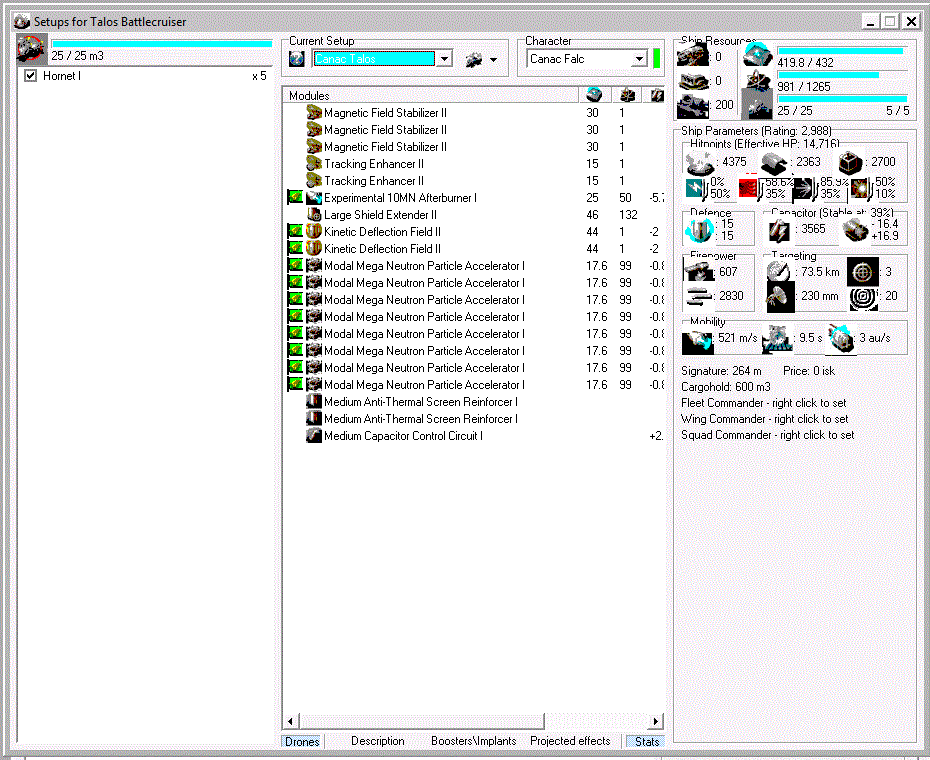
Task: Click the Medium Capacitor Control Circuit I icon
Action: [x=314, y=435]
